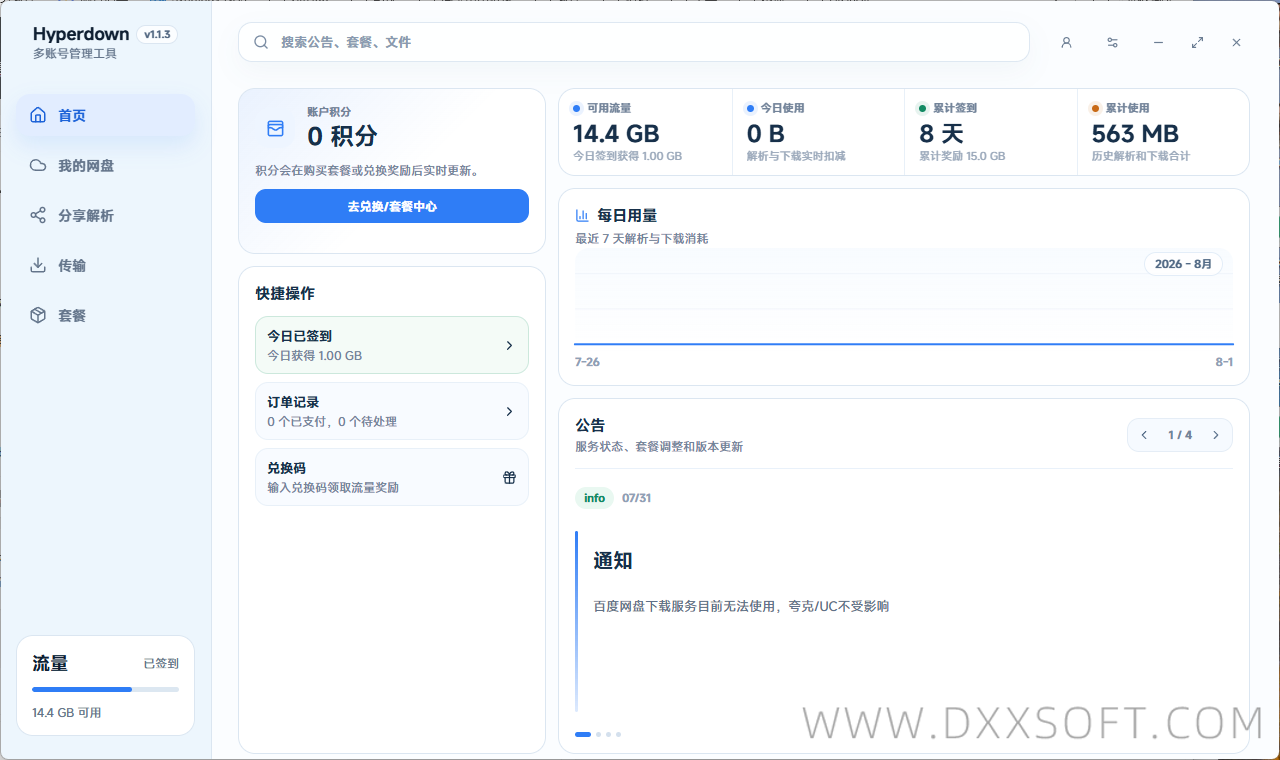This screenshot has width=1280, height=760.
Task: Click the 0 B 今日使用 value
Action: click(x=766, y=134)
